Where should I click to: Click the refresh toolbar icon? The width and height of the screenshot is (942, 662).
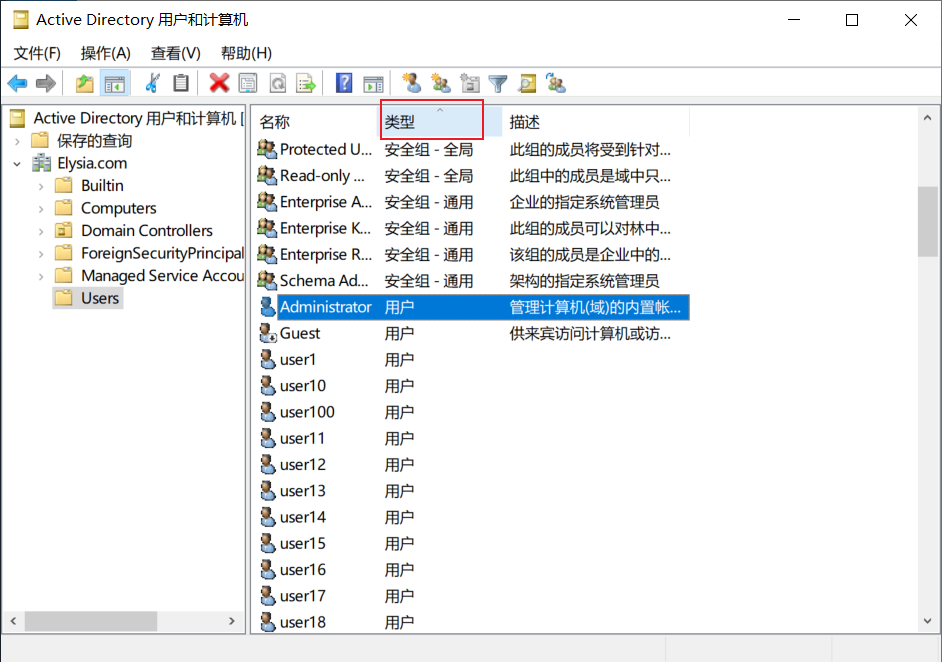278,83
